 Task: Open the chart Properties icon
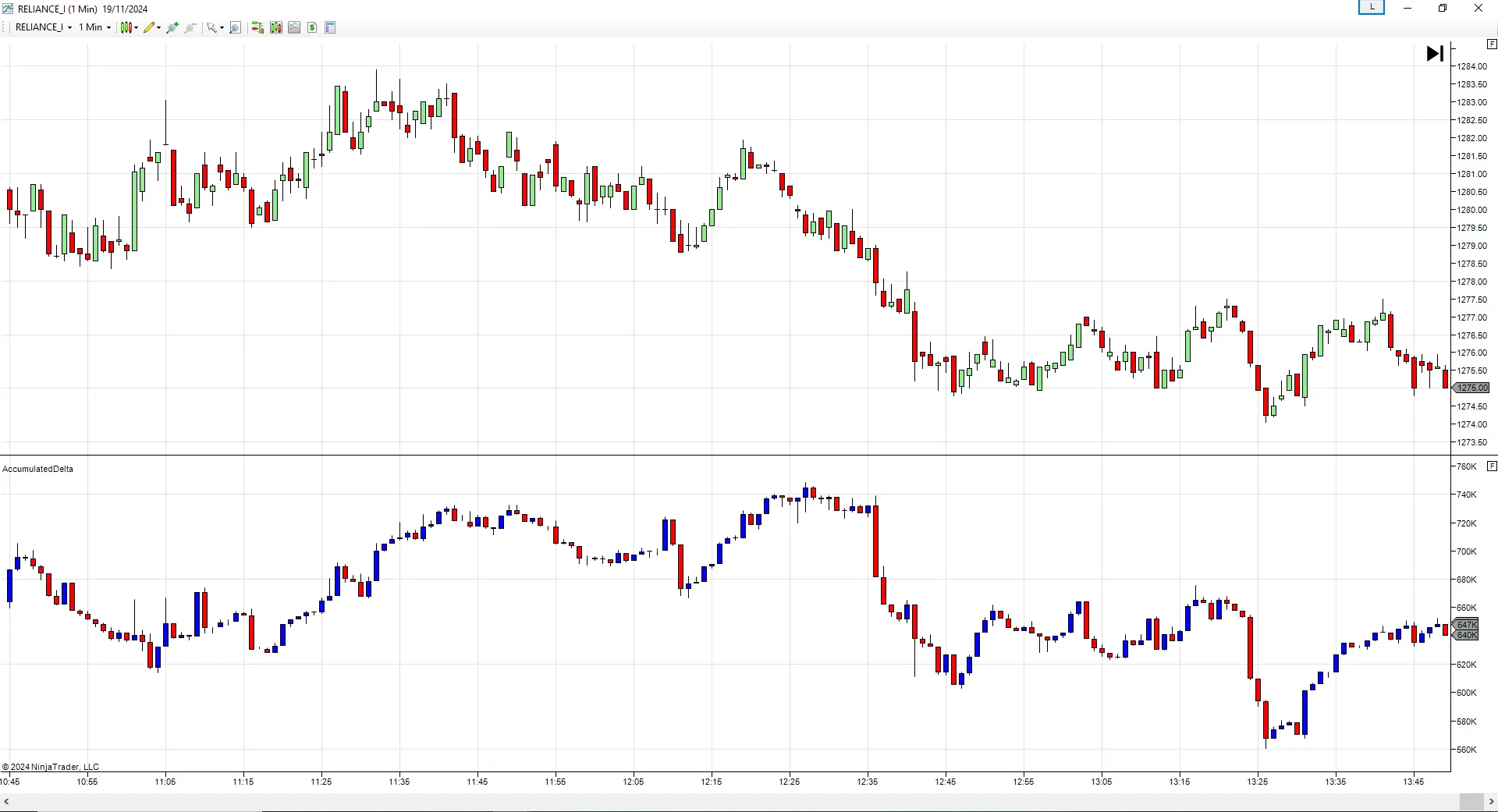click(x=330, y=27)
